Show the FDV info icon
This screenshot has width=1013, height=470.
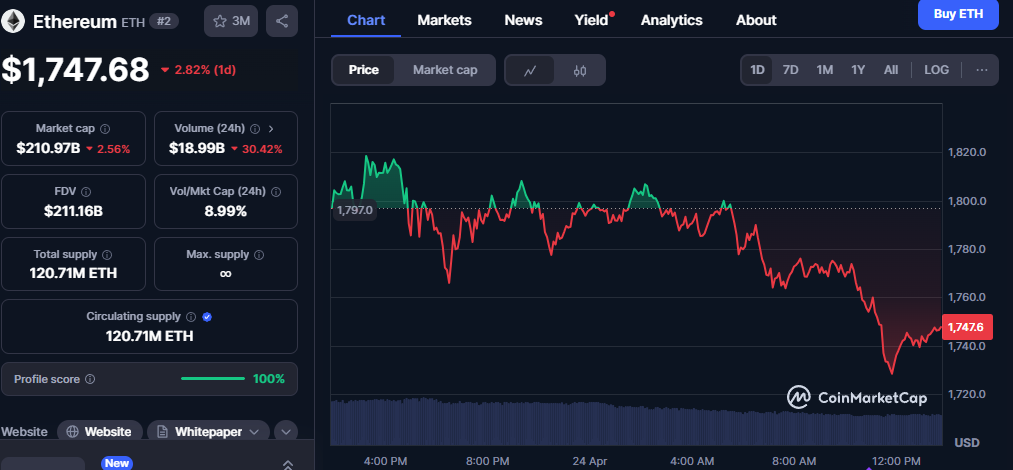[86, 192]
